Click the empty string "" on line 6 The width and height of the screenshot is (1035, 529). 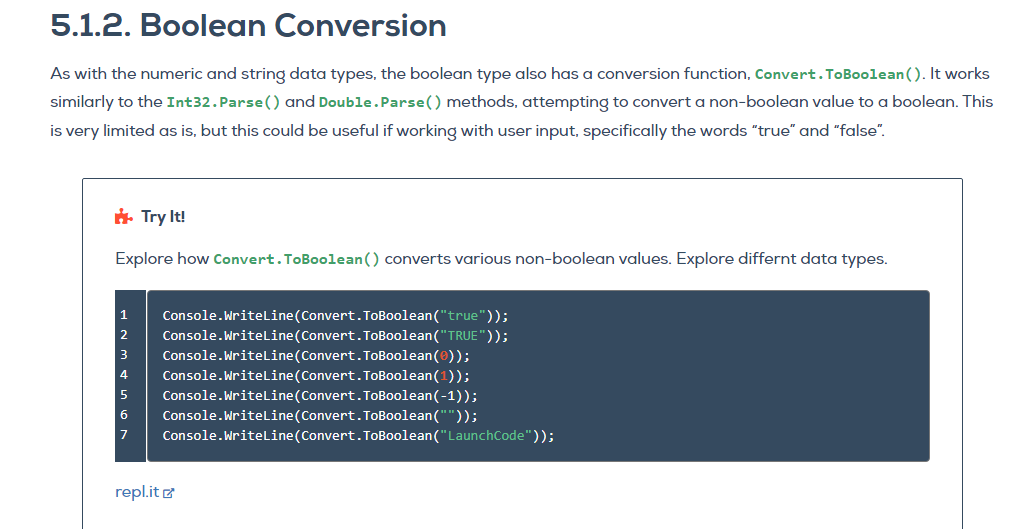tap(448, 415)
